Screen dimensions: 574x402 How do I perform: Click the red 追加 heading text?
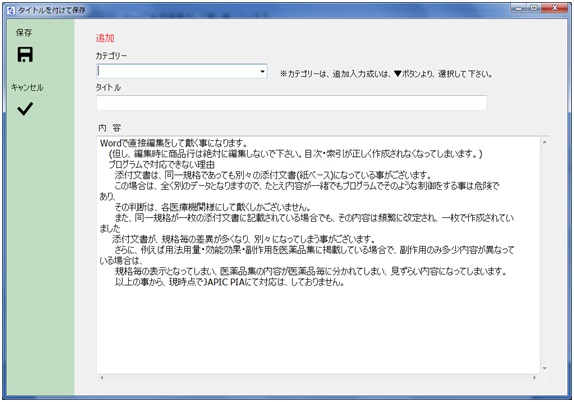[x=105, y=38]
